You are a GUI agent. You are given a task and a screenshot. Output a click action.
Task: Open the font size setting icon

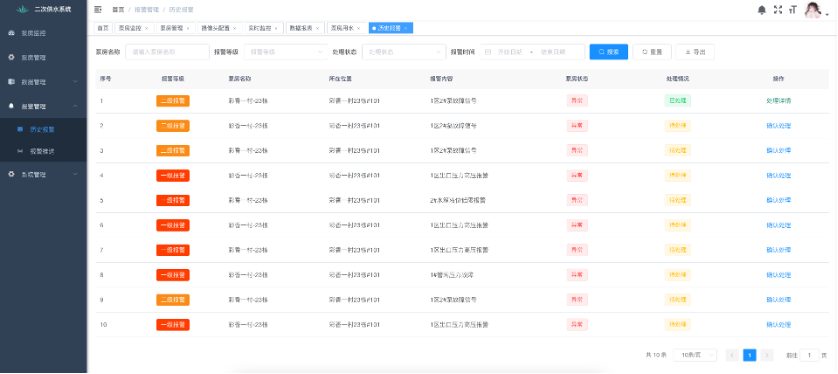(x=793, y=10)
